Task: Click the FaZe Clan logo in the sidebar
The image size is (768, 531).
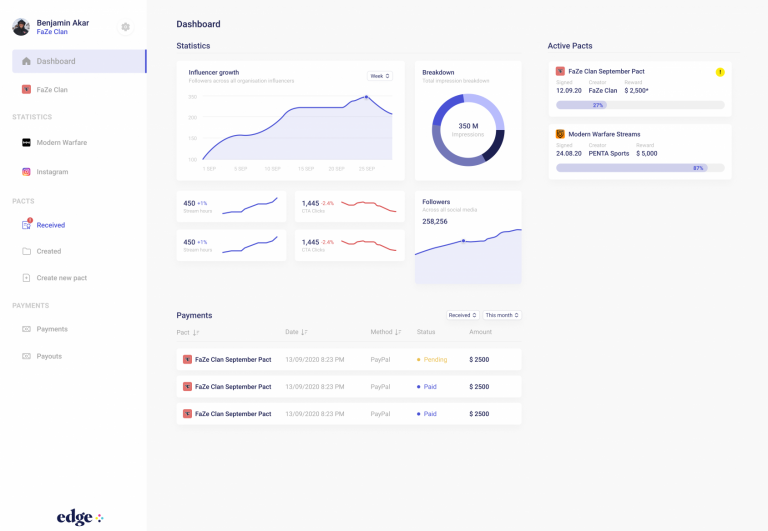Action: [26, 90]
